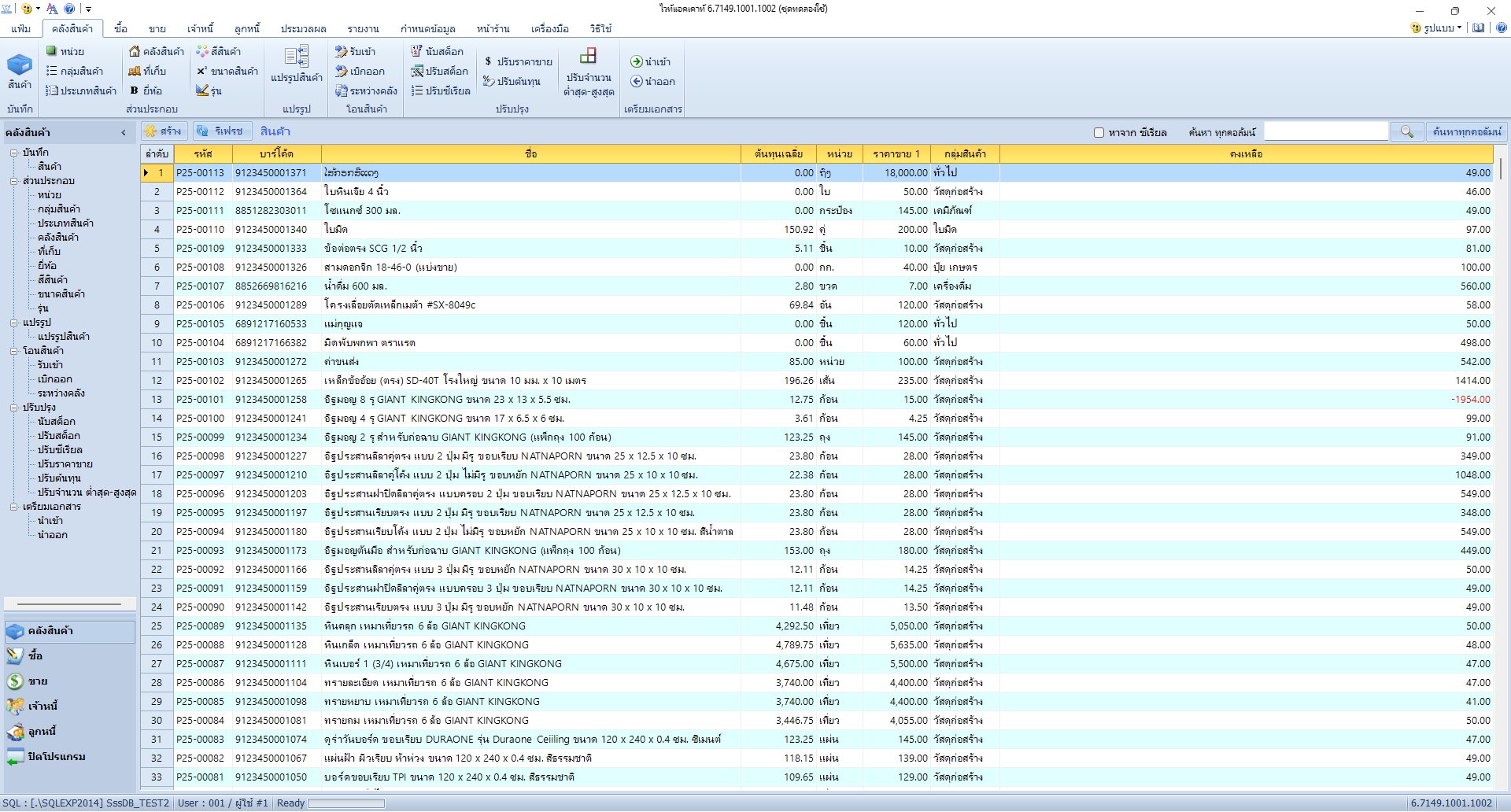Click the สร้าง create button
This screenshot has height=812, width=1511.
[163, 131]
